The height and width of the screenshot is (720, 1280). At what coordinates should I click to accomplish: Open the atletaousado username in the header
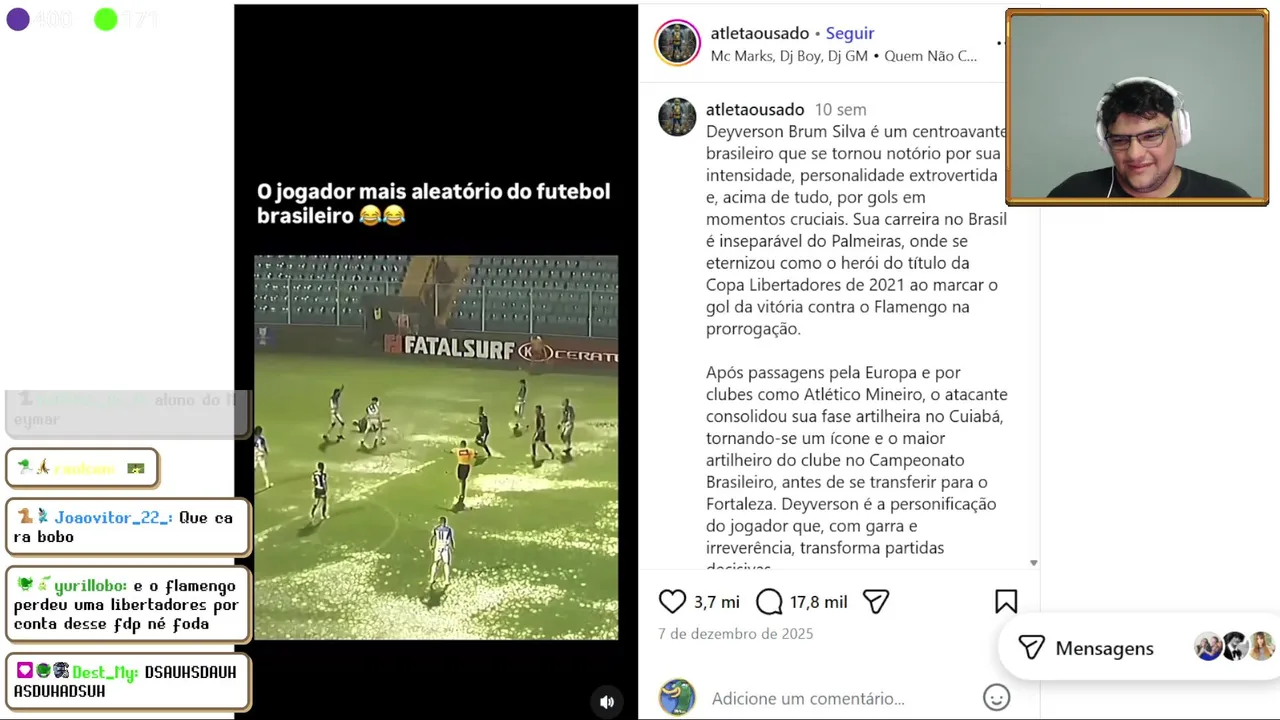point(760,33)
